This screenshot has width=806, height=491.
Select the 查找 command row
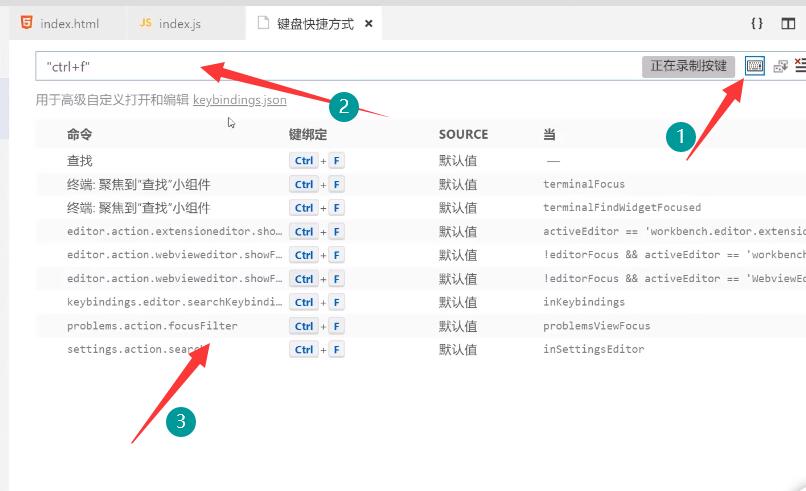coord(420,161)
